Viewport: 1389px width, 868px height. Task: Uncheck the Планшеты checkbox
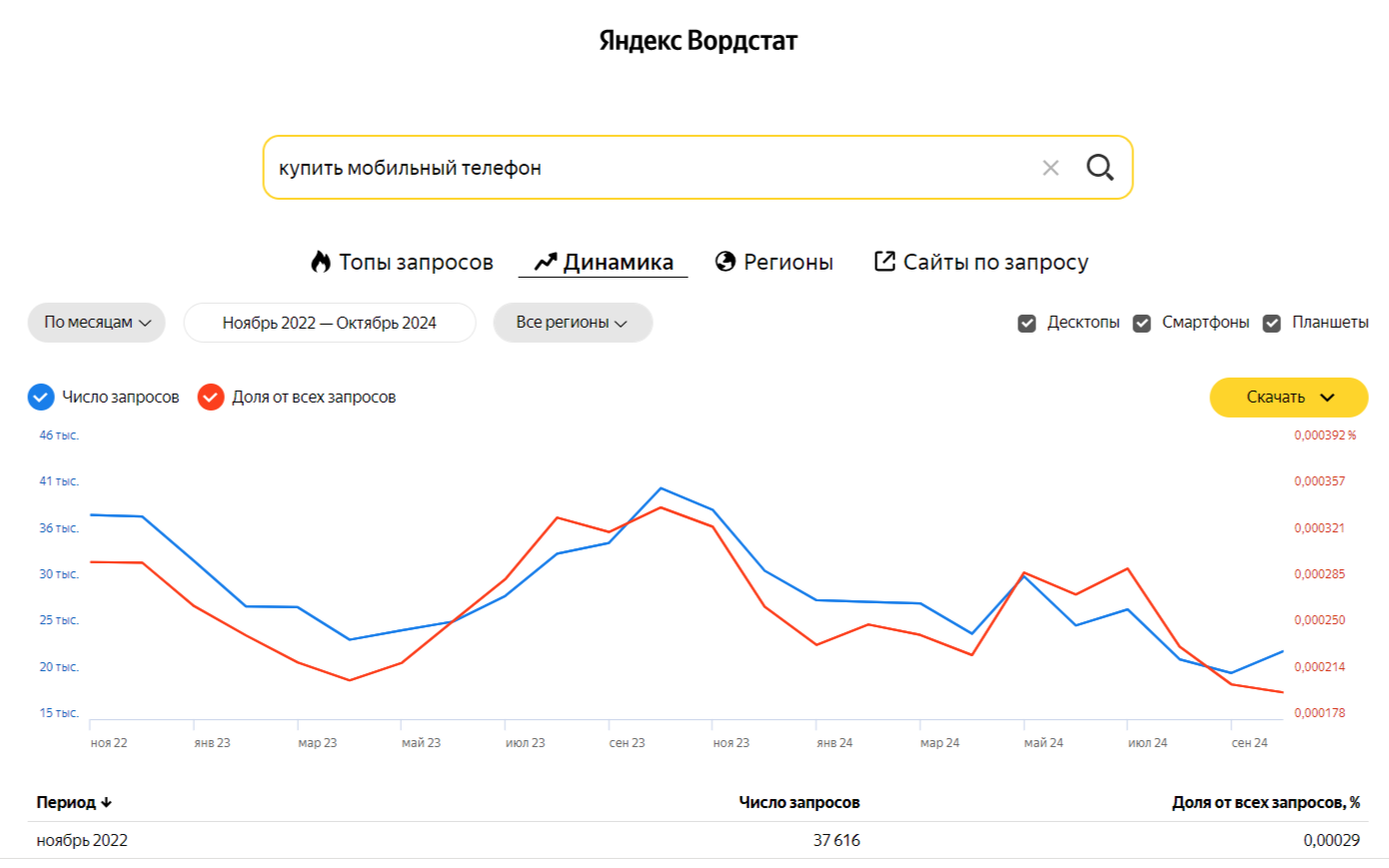click(x=1272, y=323)
